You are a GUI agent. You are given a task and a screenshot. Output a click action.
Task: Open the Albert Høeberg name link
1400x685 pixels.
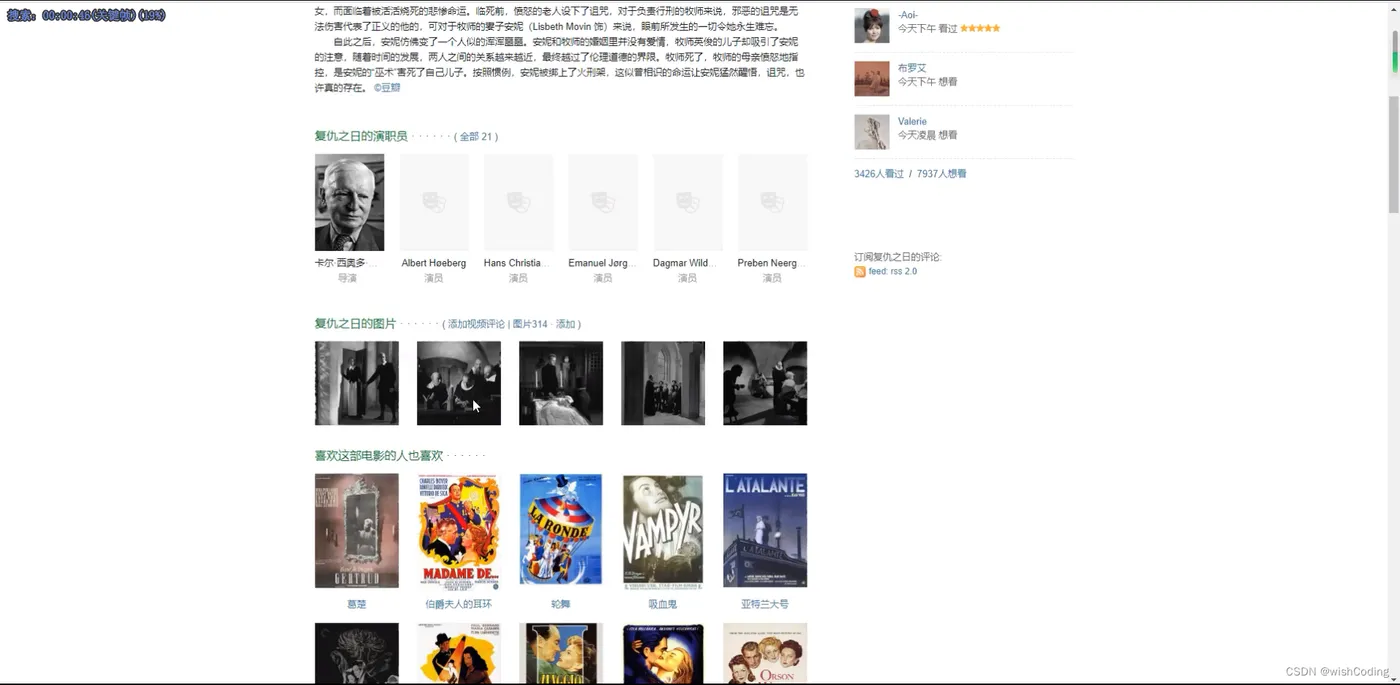(x=434, y=263)
